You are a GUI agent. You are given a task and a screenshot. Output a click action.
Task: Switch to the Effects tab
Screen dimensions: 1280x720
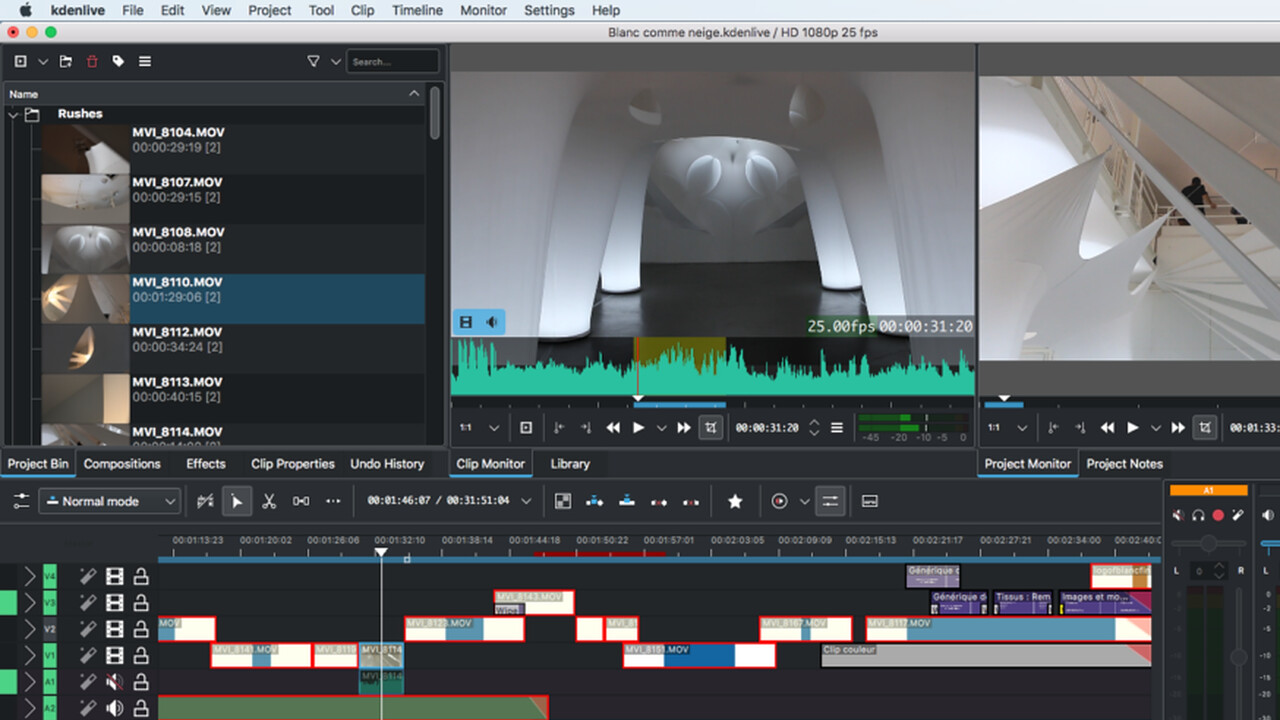pyautogui.click(x=206, y=464)
